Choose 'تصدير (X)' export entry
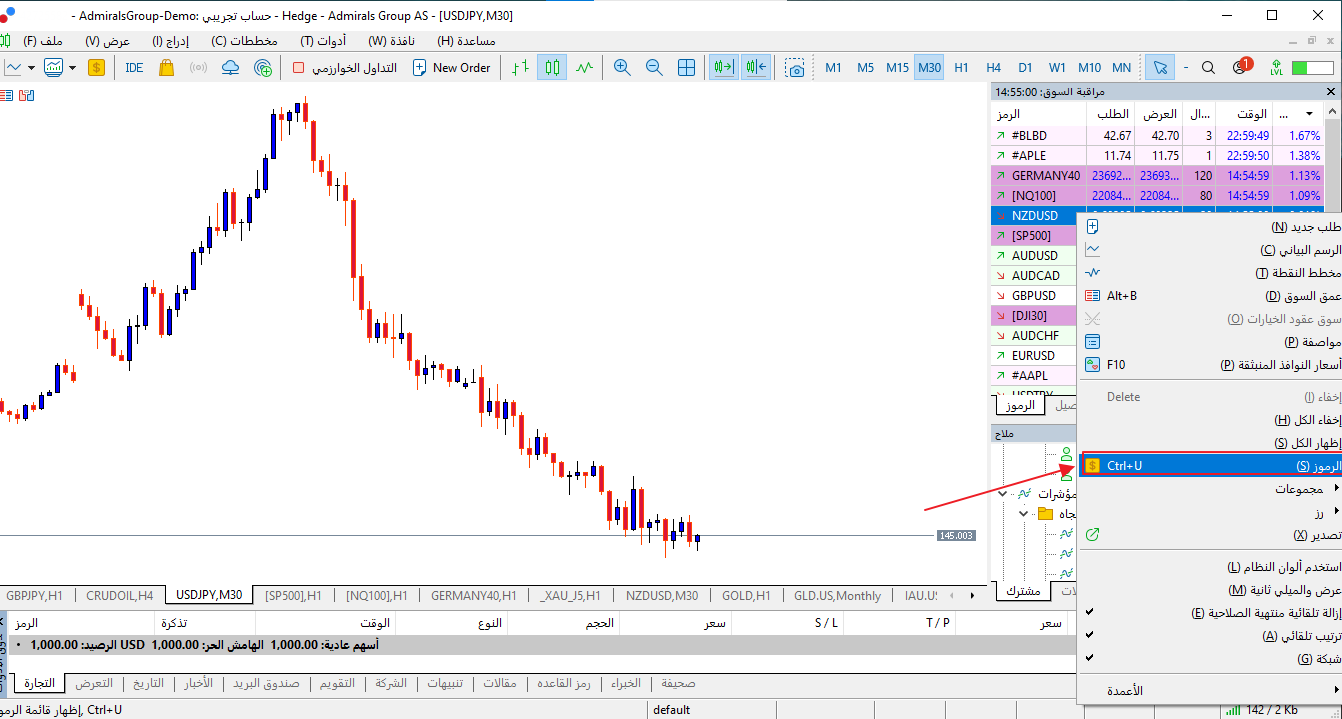 (1210, 535)
